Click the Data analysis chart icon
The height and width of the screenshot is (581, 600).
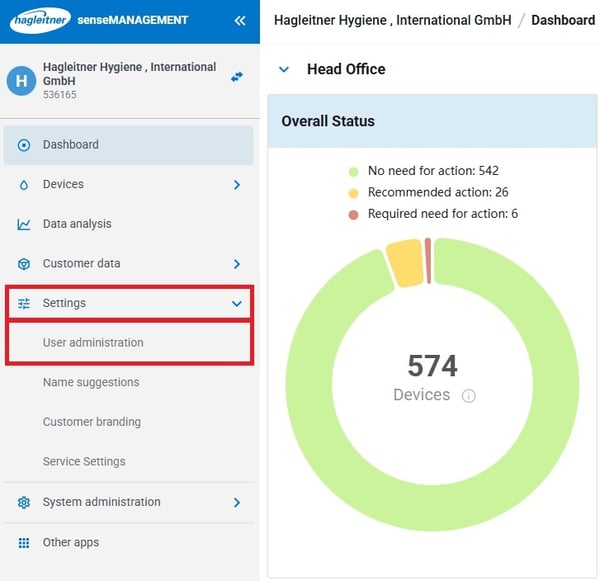point(24,224)
